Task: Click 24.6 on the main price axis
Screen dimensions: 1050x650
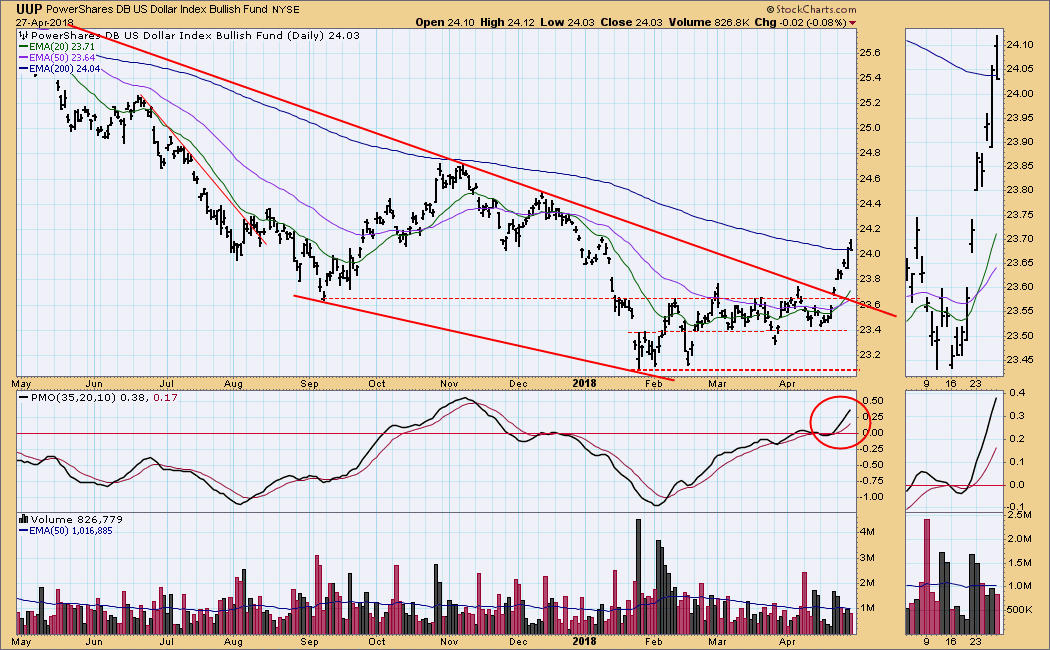Action: click(869, 179)
